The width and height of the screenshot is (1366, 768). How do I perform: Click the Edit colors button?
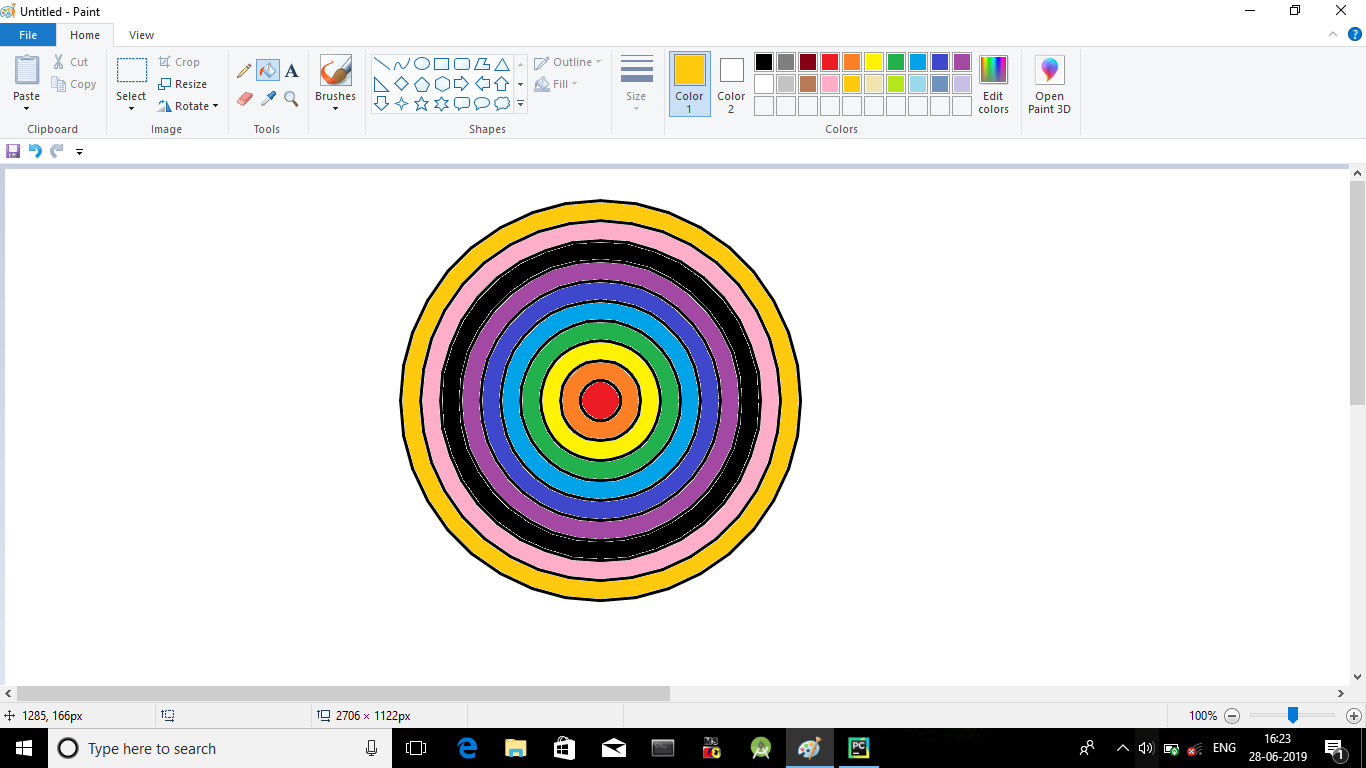(993, 84)
